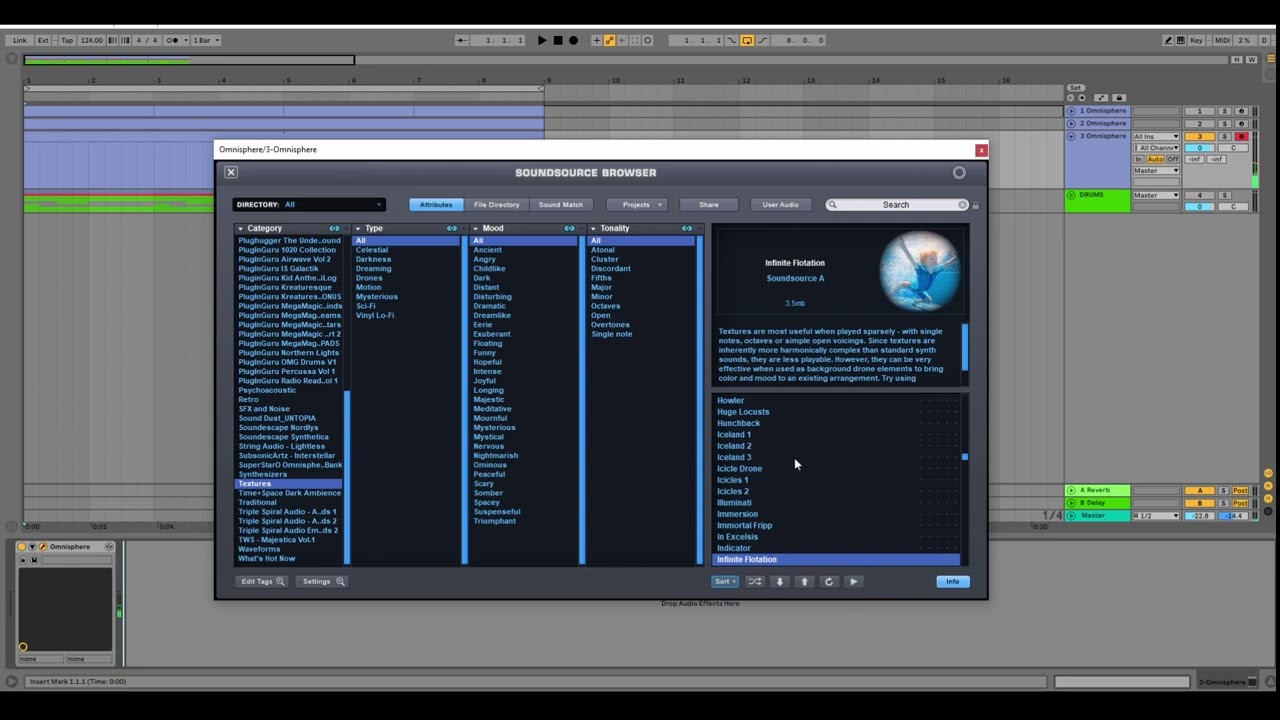Select the Textures category
The image size is (1280, 720).
coord(288,484)
